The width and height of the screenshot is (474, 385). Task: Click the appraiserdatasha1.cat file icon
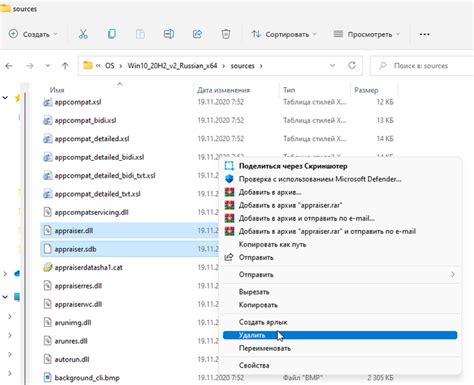coord(48,267)
